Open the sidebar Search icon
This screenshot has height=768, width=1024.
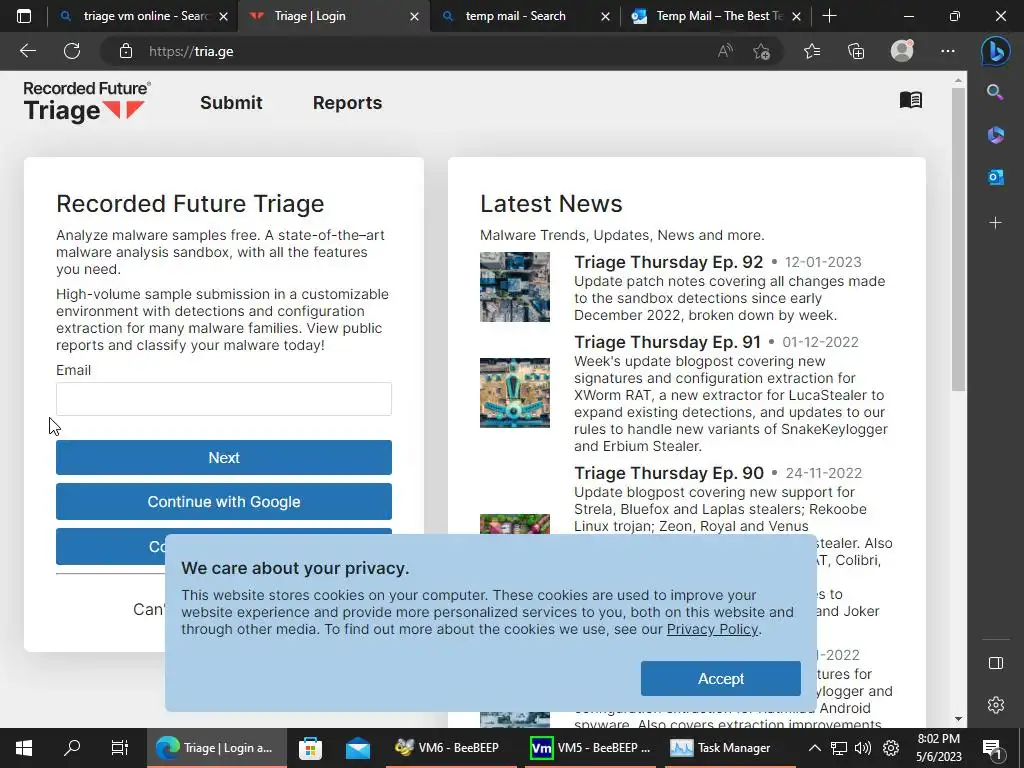pos(995,92)
